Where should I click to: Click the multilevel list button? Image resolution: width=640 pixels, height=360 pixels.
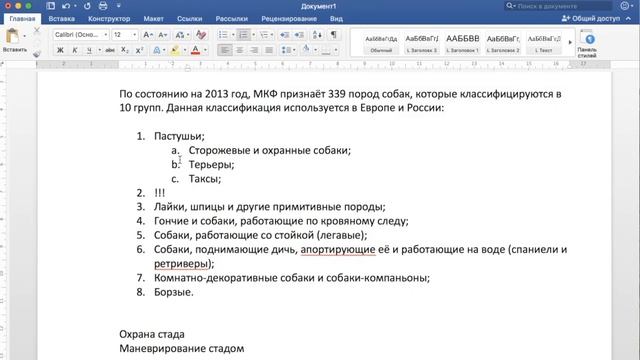click(264, 35)
